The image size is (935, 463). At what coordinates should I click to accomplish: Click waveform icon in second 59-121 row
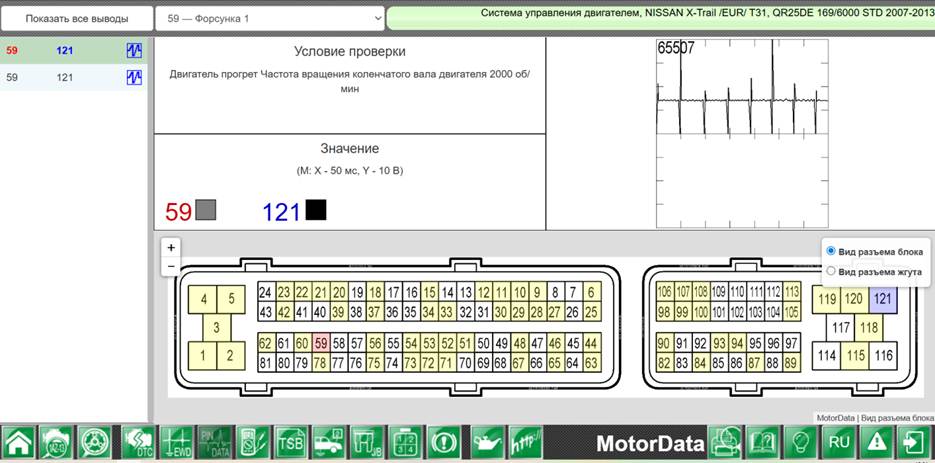click(x=134, y=77)
